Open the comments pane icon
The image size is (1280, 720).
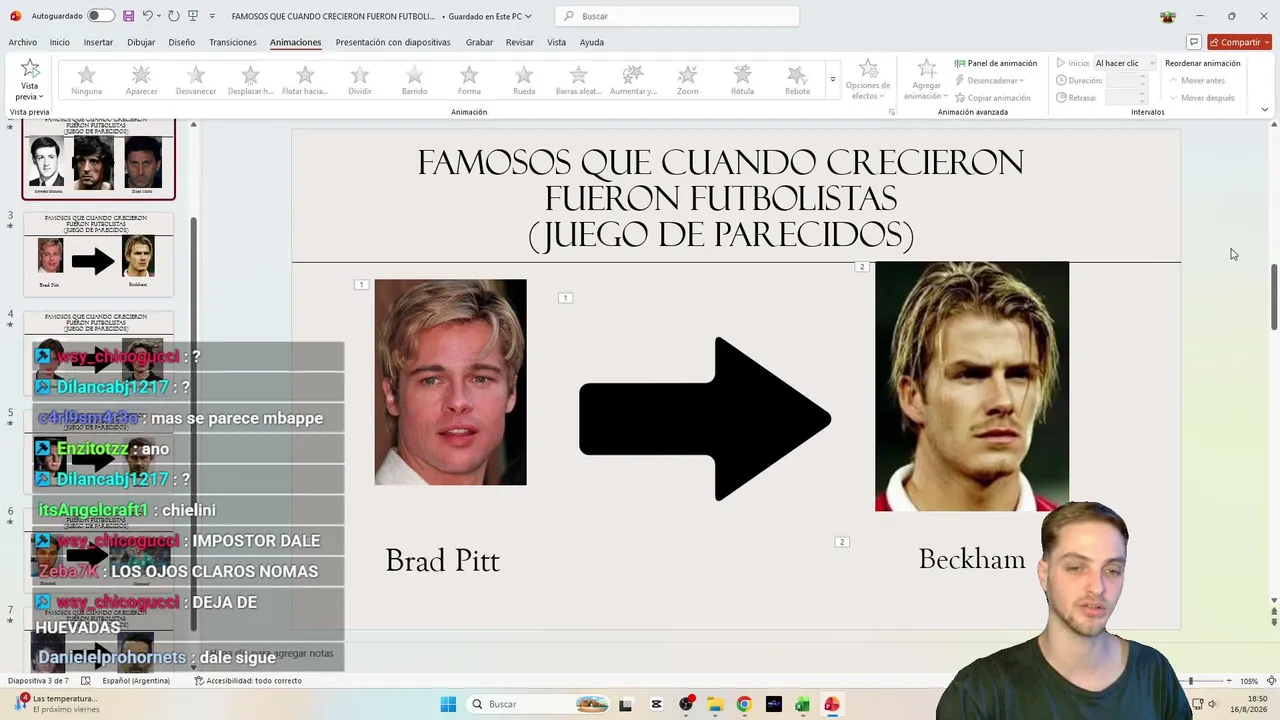click(x=1193, y=42)
